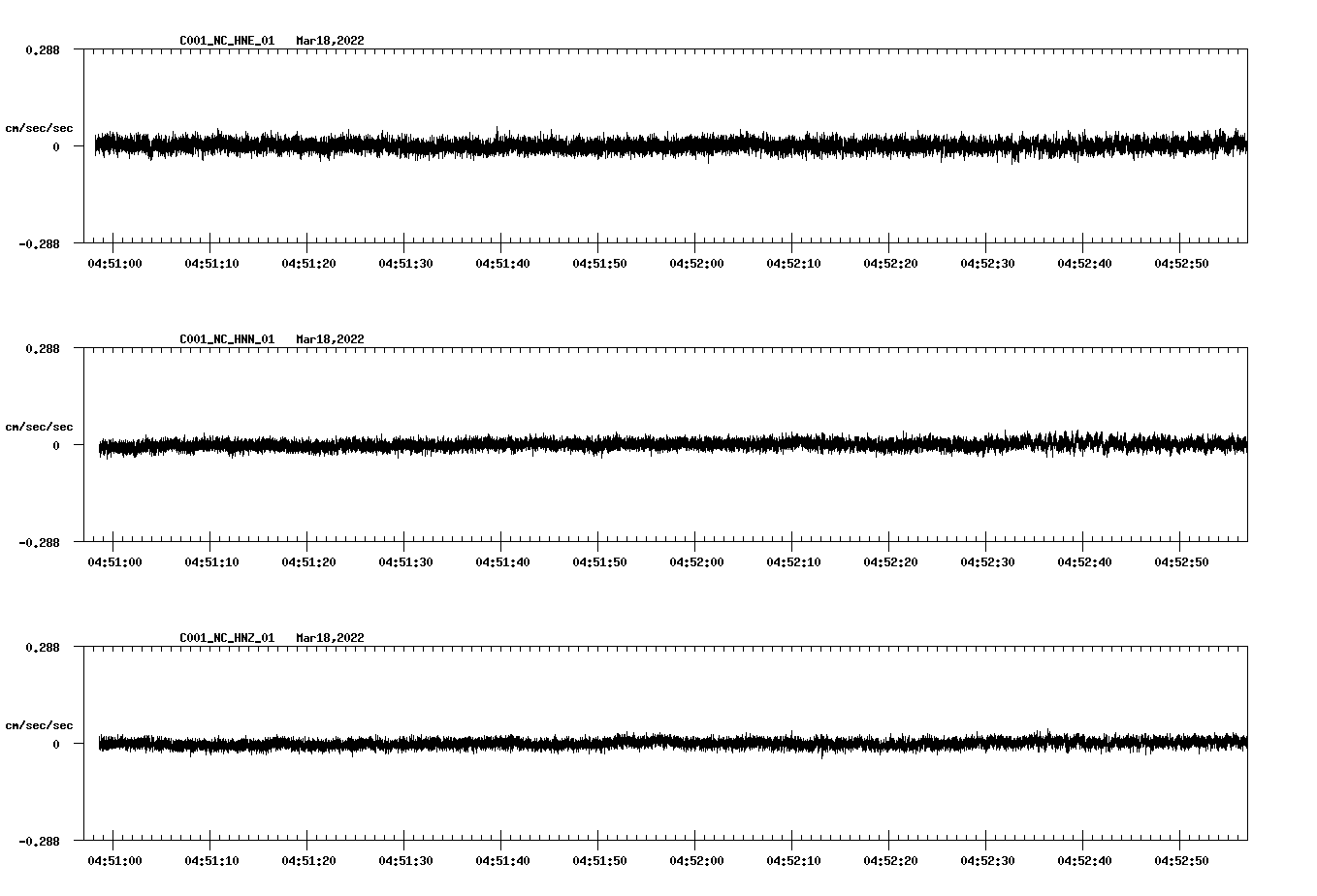This screenshot has height=896, width=1317.
Task: Click the -0.288 lower limit on HNN plot
Action: tap(39, 542)
